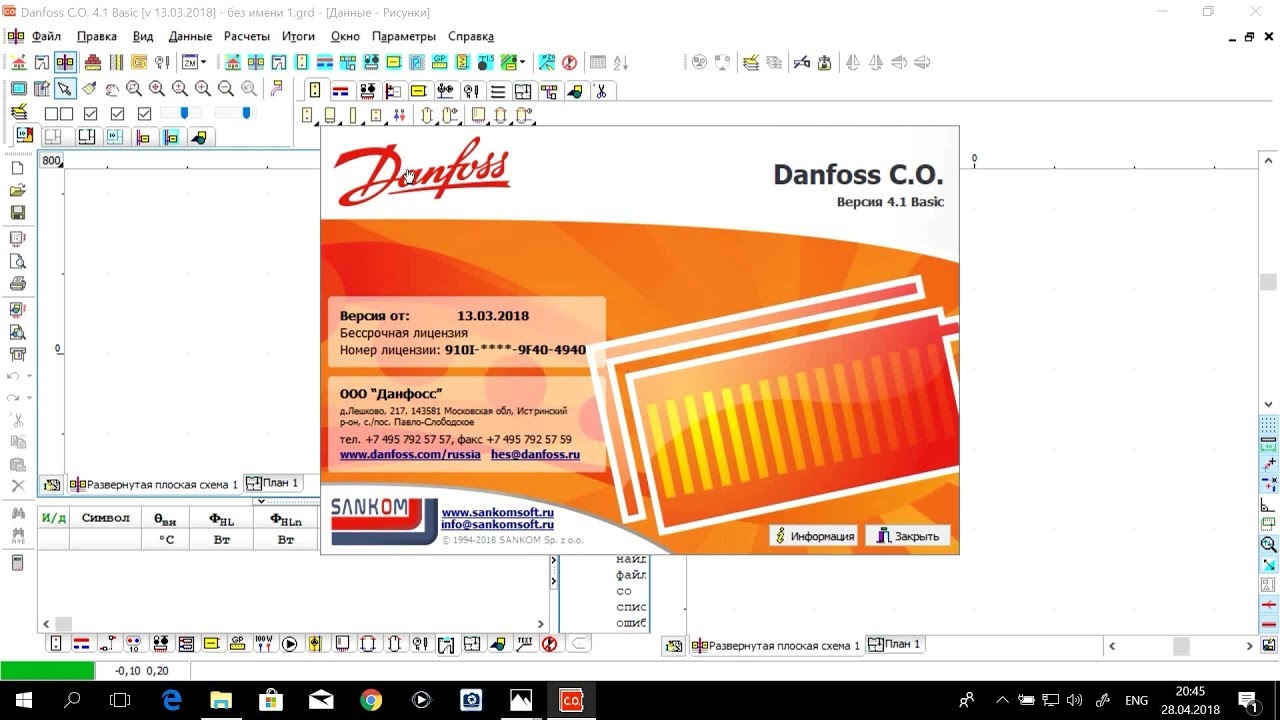Click the A-Z sort icon
Screen dimensions: 1280x720
click(620, 62)
